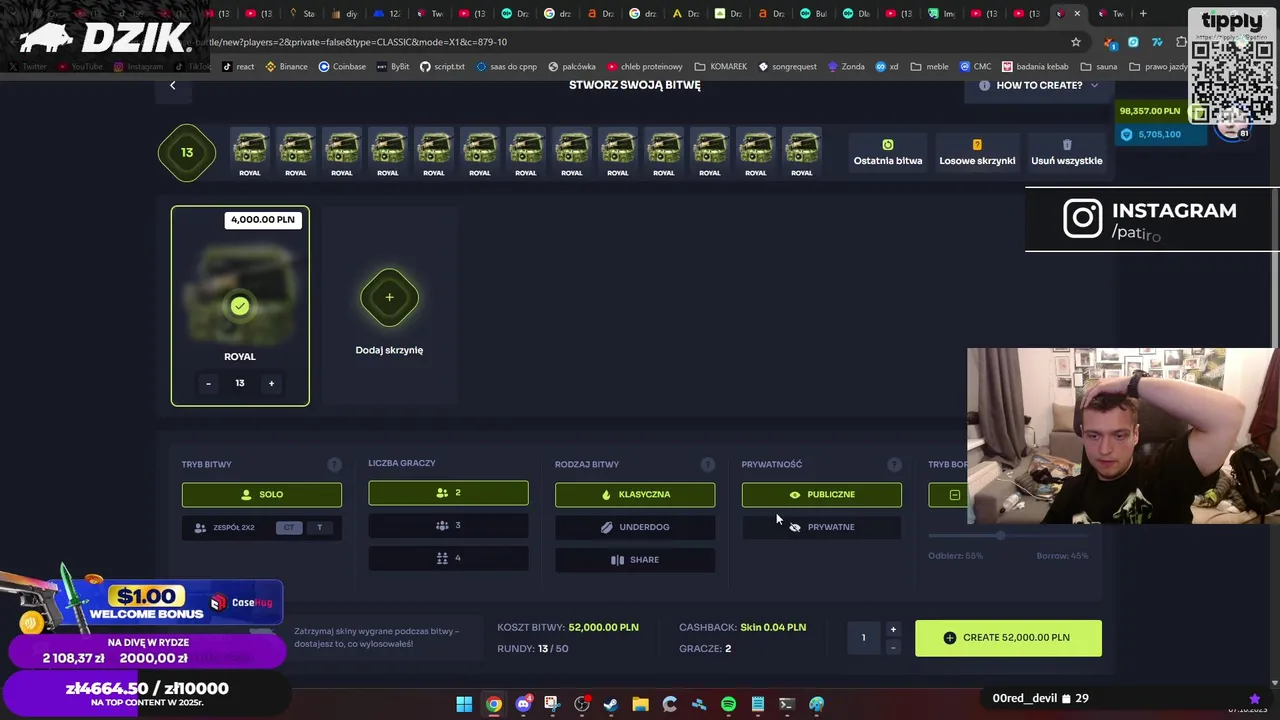Viewport: 1280px width, 720px height.
Task: Open the Binance bookmark
Action: point(286,67)
